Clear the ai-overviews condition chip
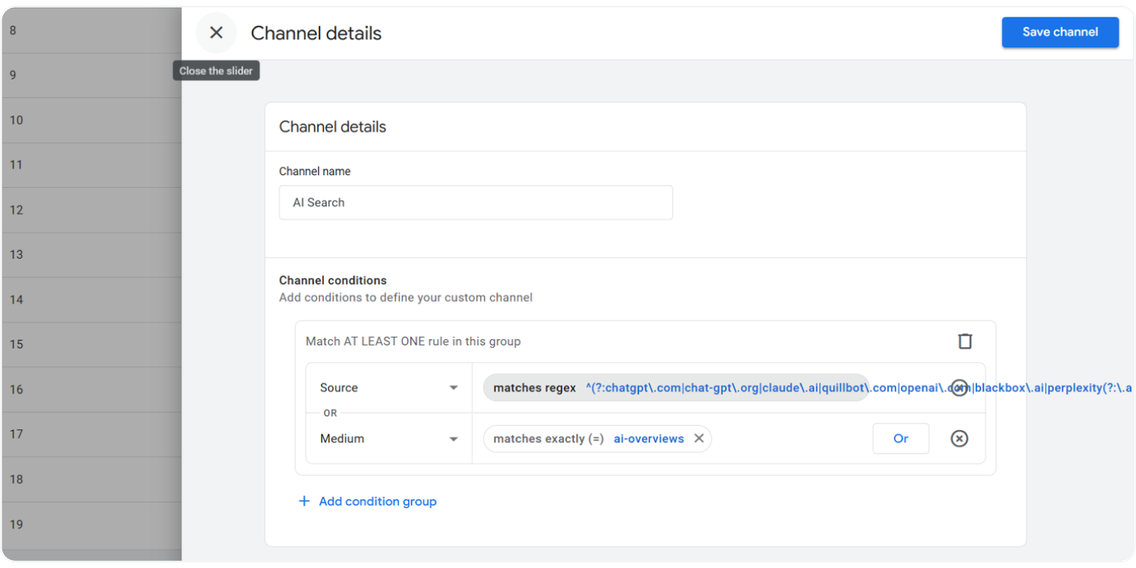Screen dimensions: 1136x568 click(698, 438)
